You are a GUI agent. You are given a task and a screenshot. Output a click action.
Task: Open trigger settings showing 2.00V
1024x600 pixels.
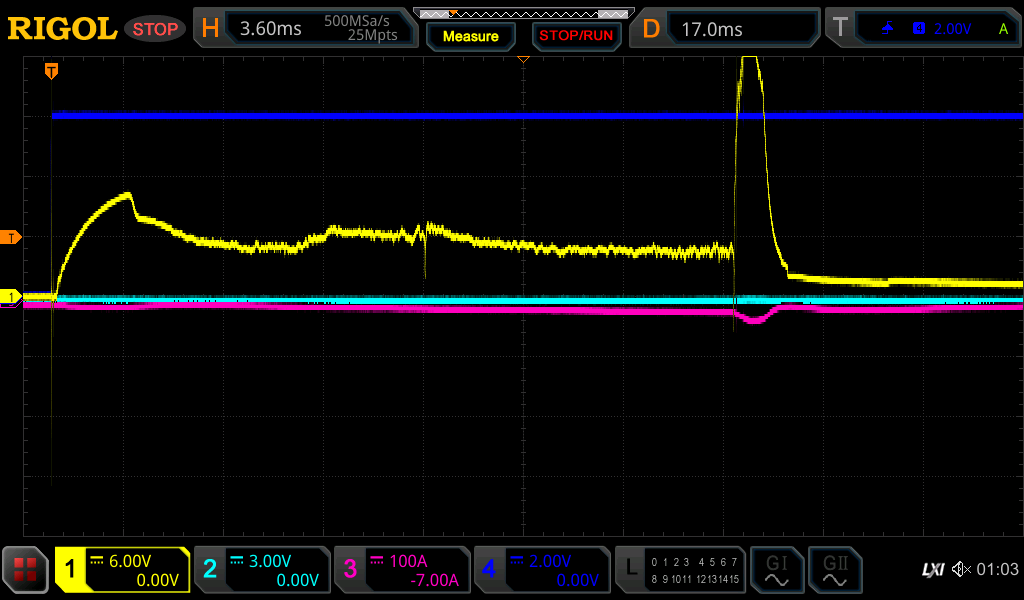(x=924, y=29)
